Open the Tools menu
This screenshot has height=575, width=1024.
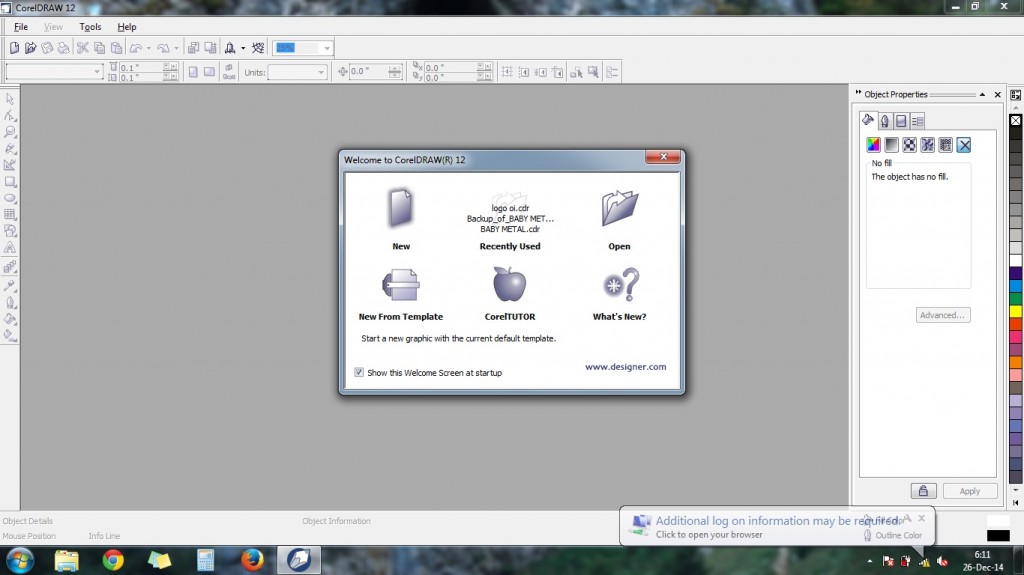pos(90,27)
